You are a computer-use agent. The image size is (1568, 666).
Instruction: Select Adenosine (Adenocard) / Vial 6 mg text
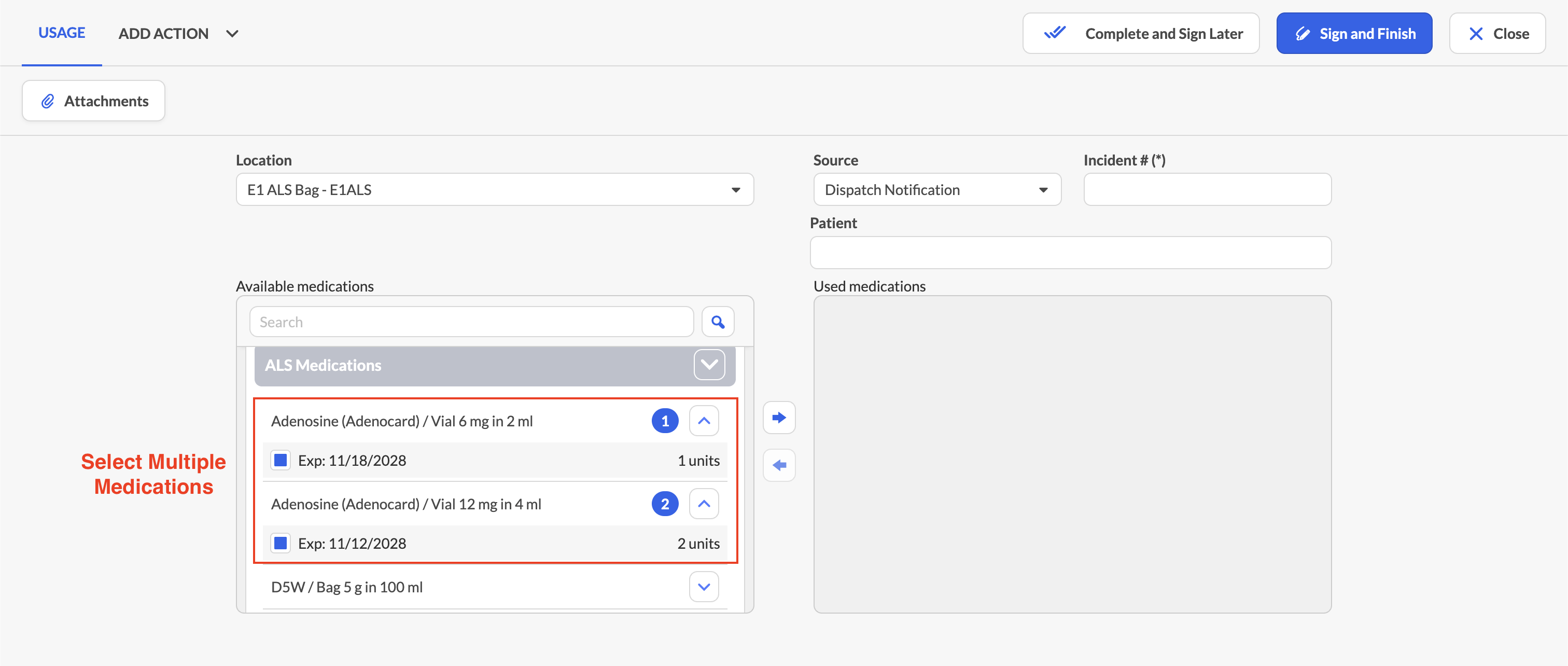pos(402,421)
